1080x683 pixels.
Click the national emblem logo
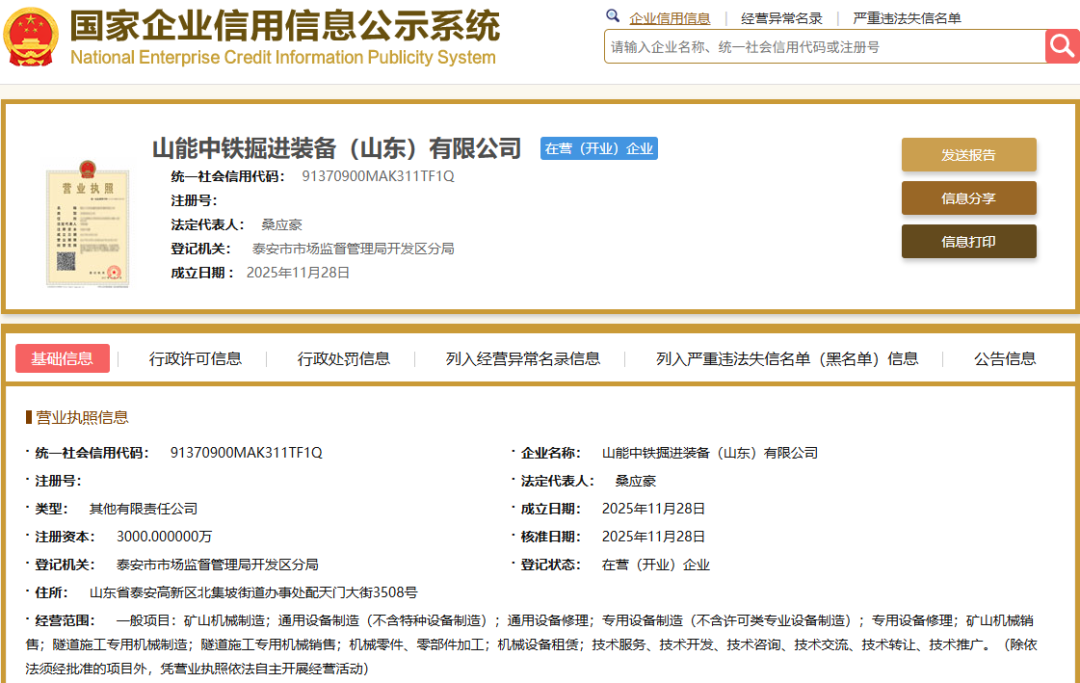pyautogui.click(x=31, y=36)
